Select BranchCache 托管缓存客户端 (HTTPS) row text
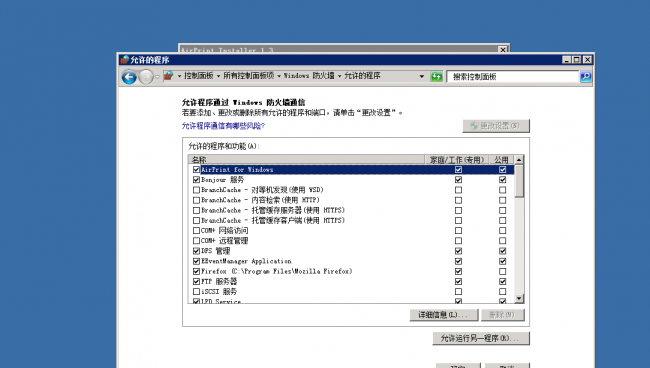The width and height of the screenshot is (650, 368). pos(273,220)
